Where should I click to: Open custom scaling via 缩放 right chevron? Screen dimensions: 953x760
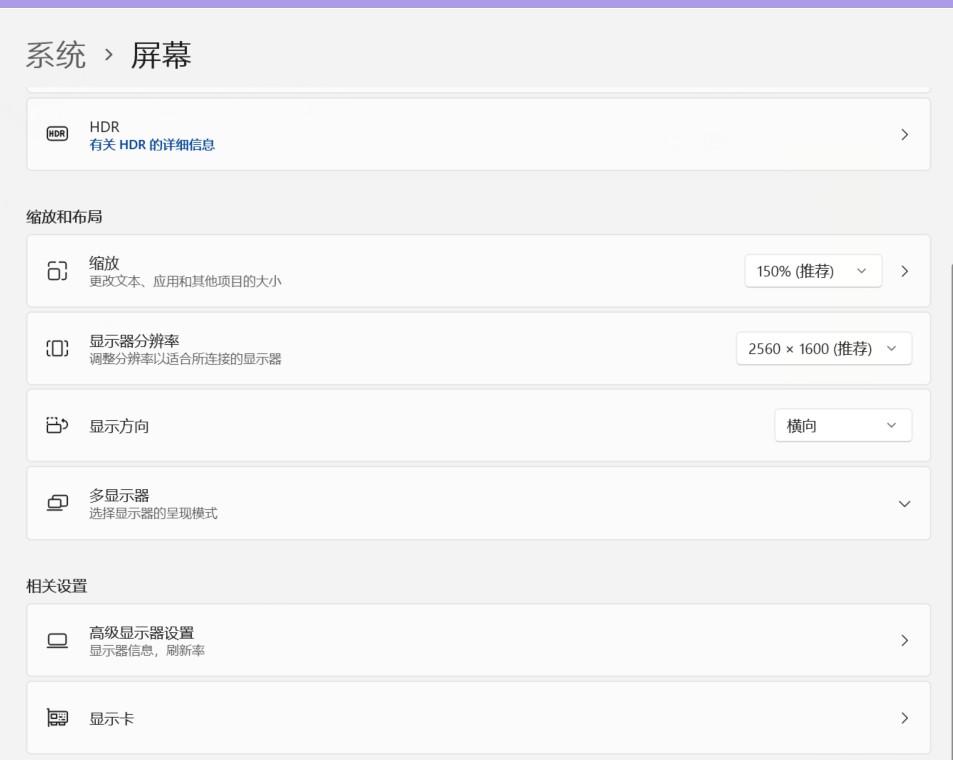904,271
